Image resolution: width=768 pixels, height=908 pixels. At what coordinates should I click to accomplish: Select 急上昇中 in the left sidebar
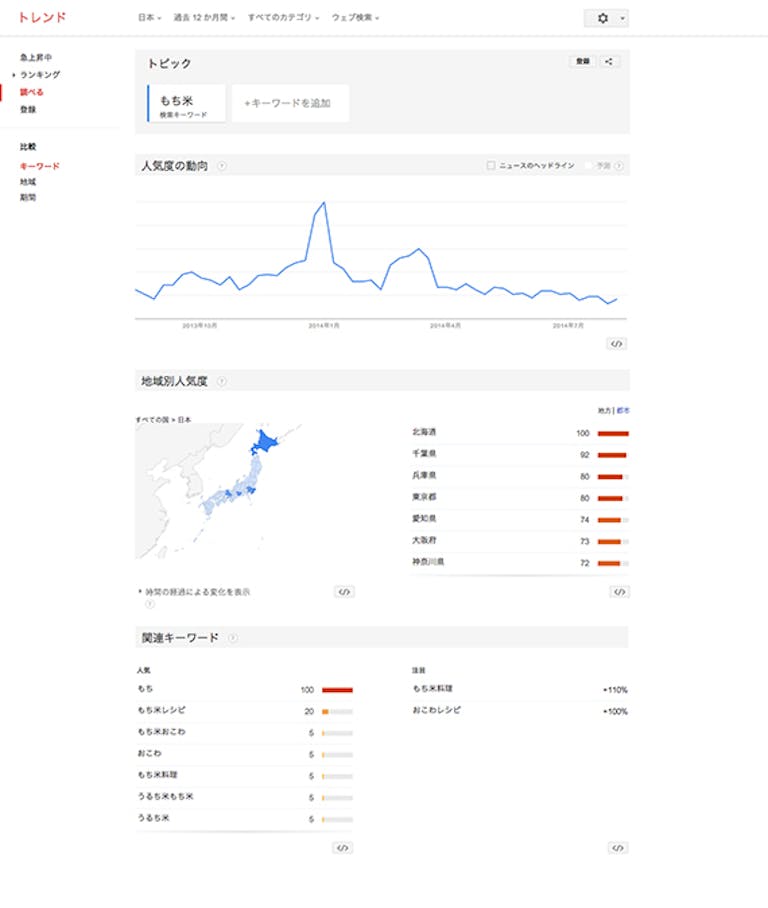point(36,57)
